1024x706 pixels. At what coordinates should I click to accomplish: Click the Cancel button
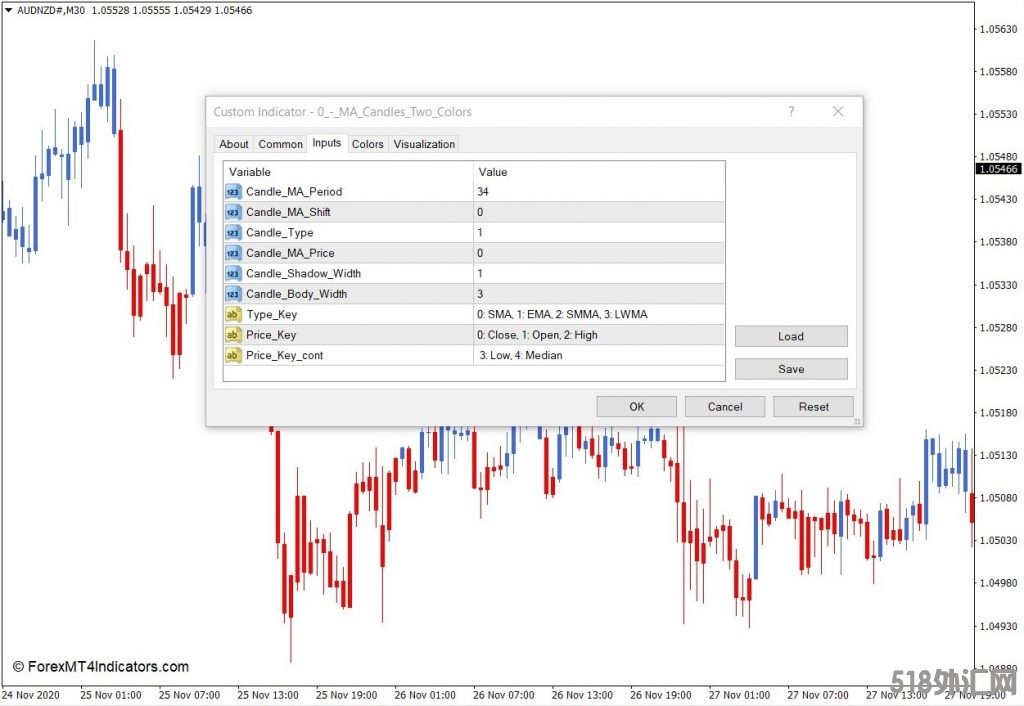coord(725,407)
